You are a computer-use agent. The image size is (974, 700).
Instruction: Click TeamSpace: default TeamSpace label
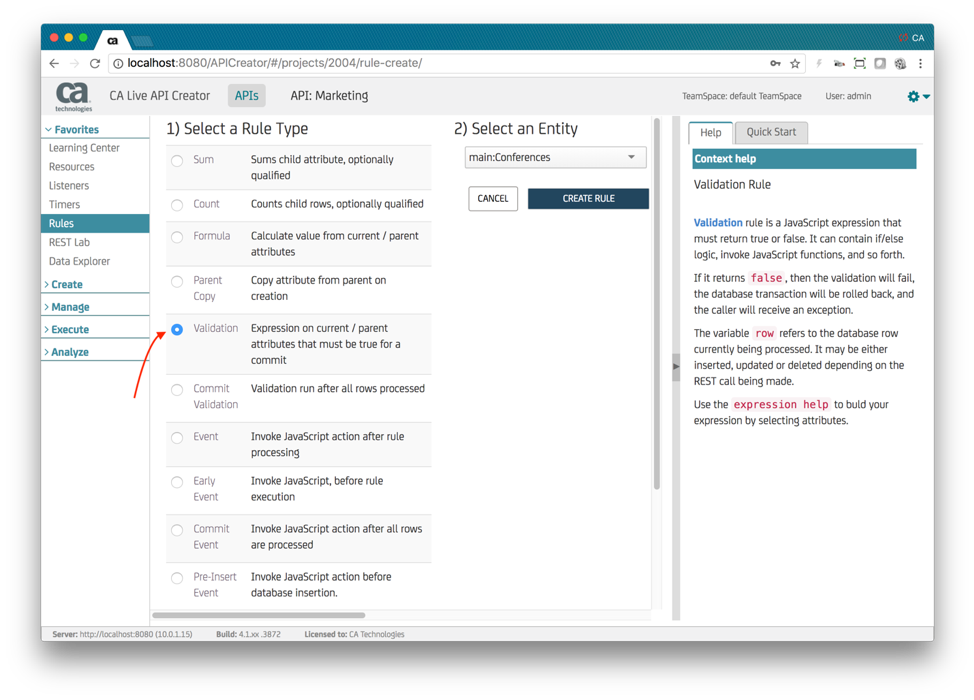click(742, 96)
